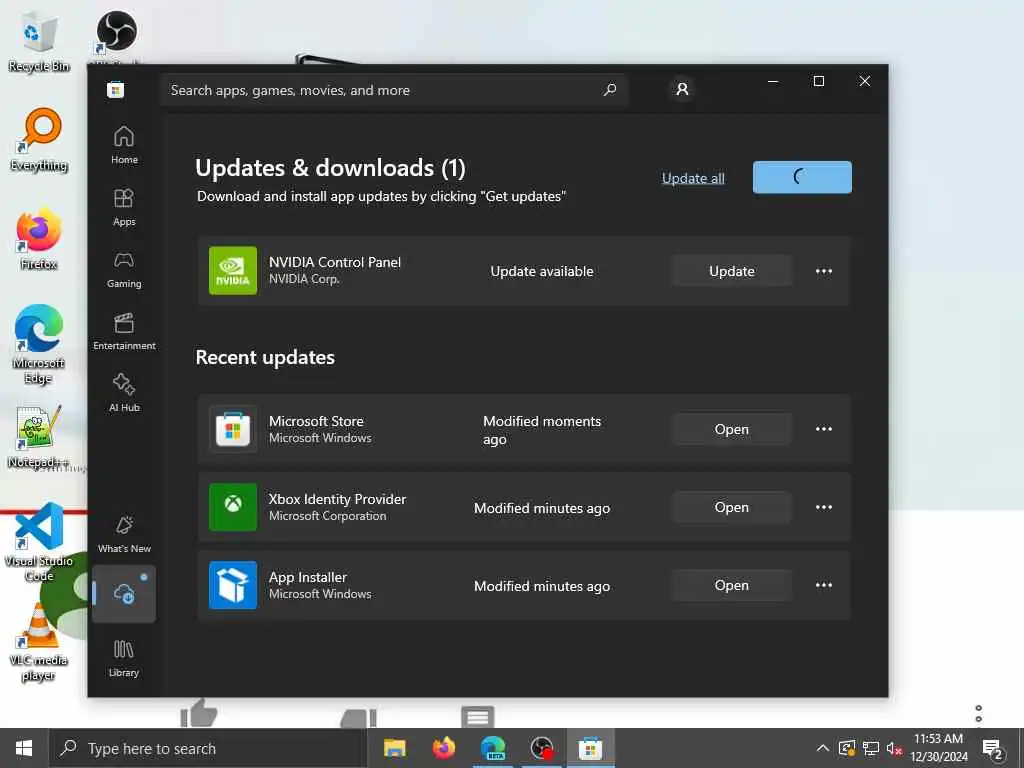
Task: Open the notification center icon
Action: pos(992,748)
